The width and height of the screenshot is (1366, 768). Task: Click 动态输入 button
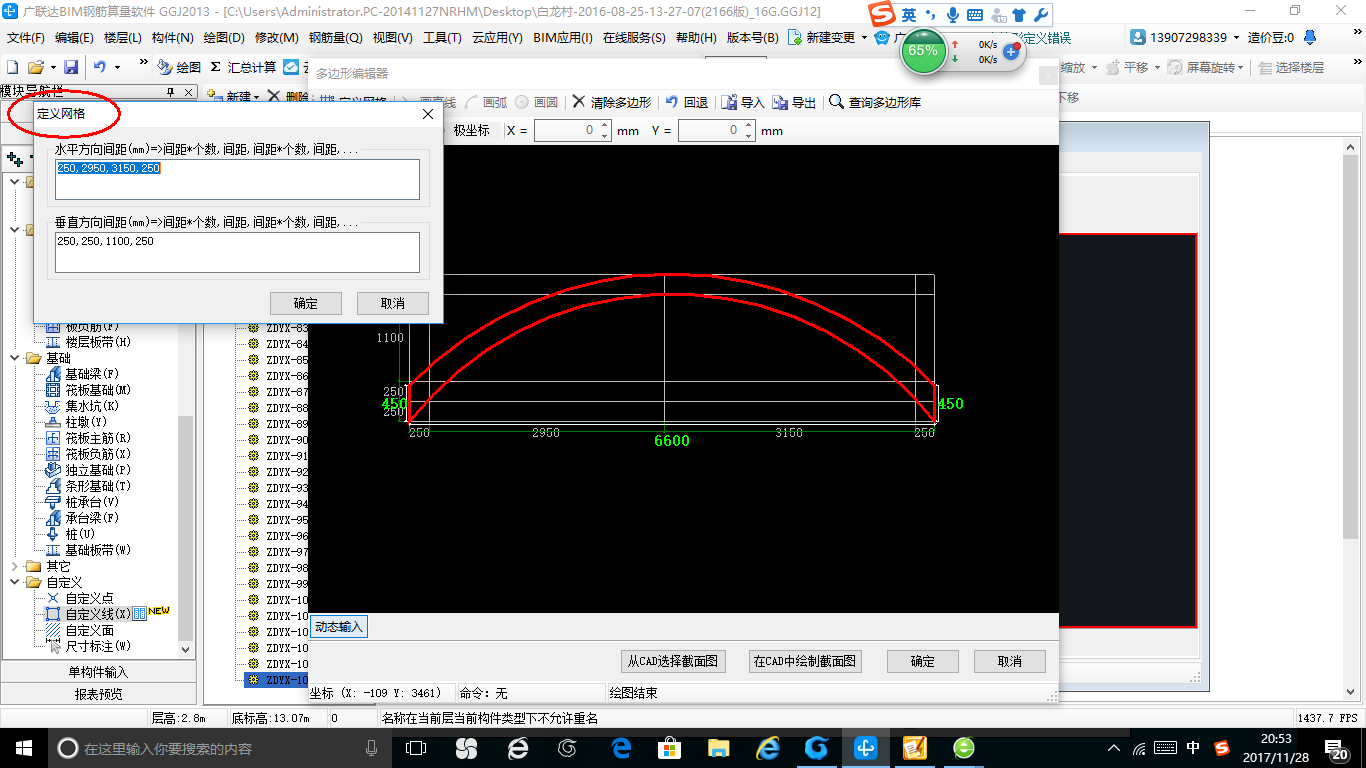pyautogui.click(x=339, y=627)
